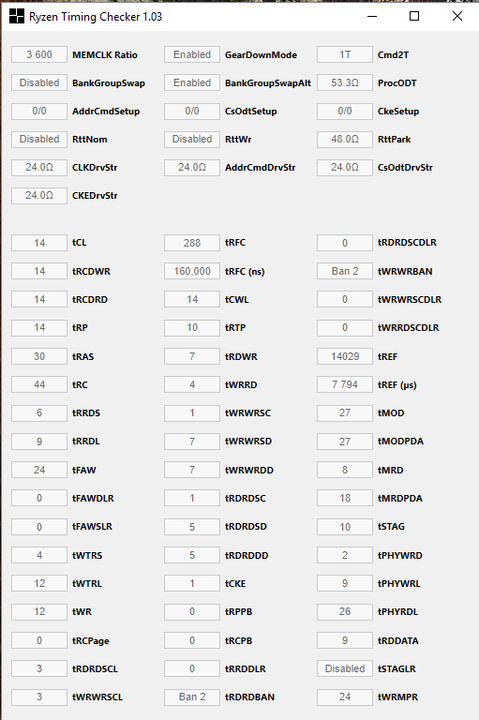479x720 pixels.
Task: Click the RttPark 48.0Ω field
Action: click(345, 139)
